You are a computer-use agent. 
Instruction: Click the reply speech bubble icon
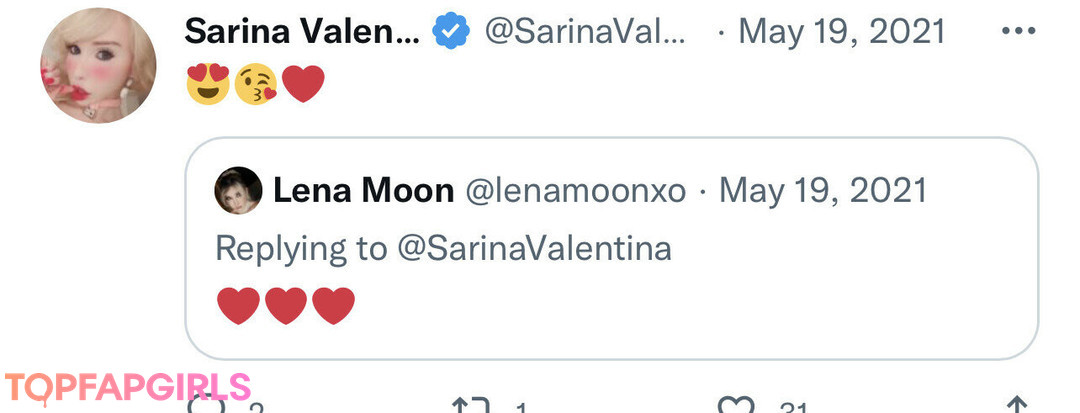207,406
